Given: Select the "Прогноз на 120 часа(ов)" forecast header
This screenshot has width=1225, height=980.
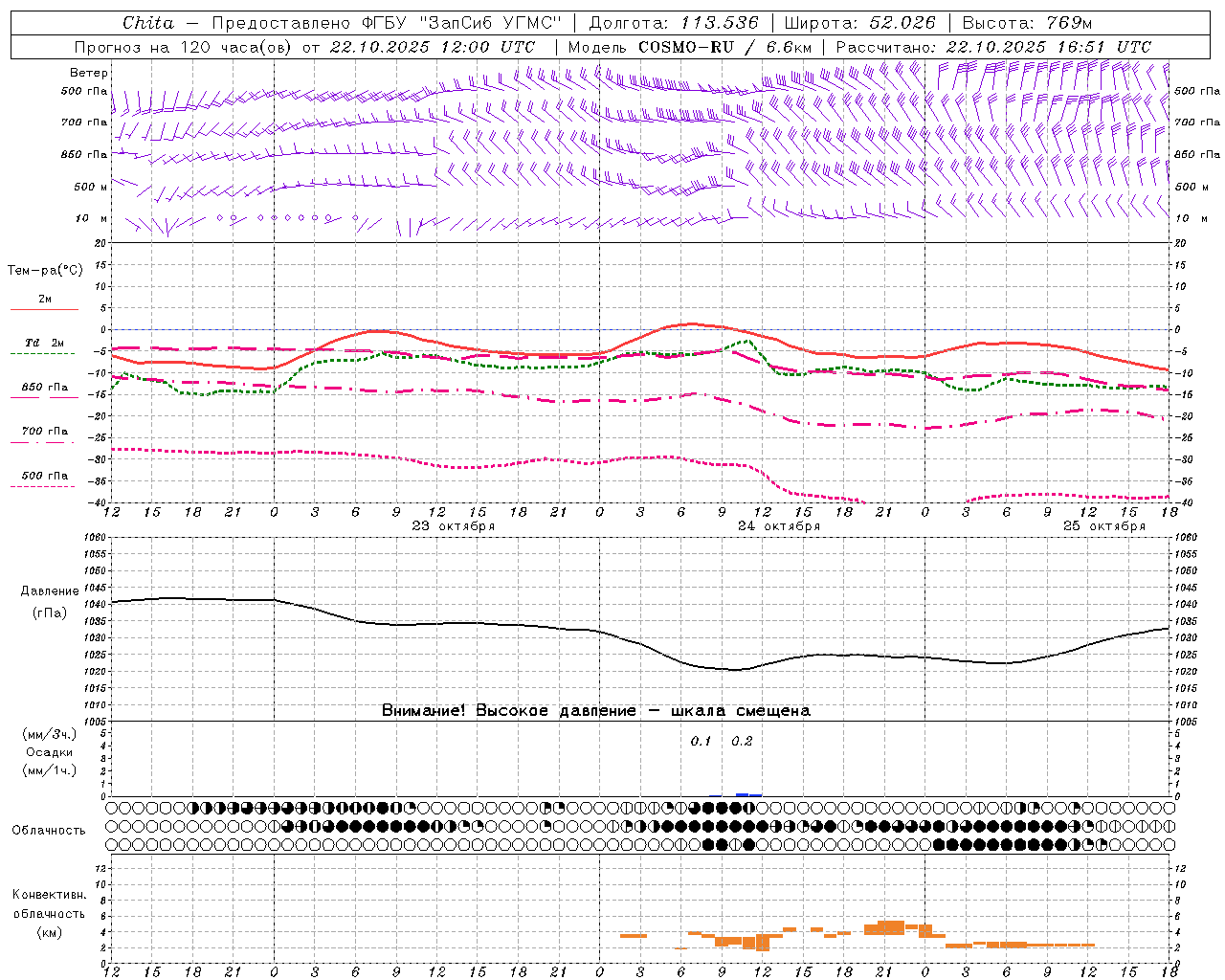Looking at the screenshot, I should [x=185, y=47].
